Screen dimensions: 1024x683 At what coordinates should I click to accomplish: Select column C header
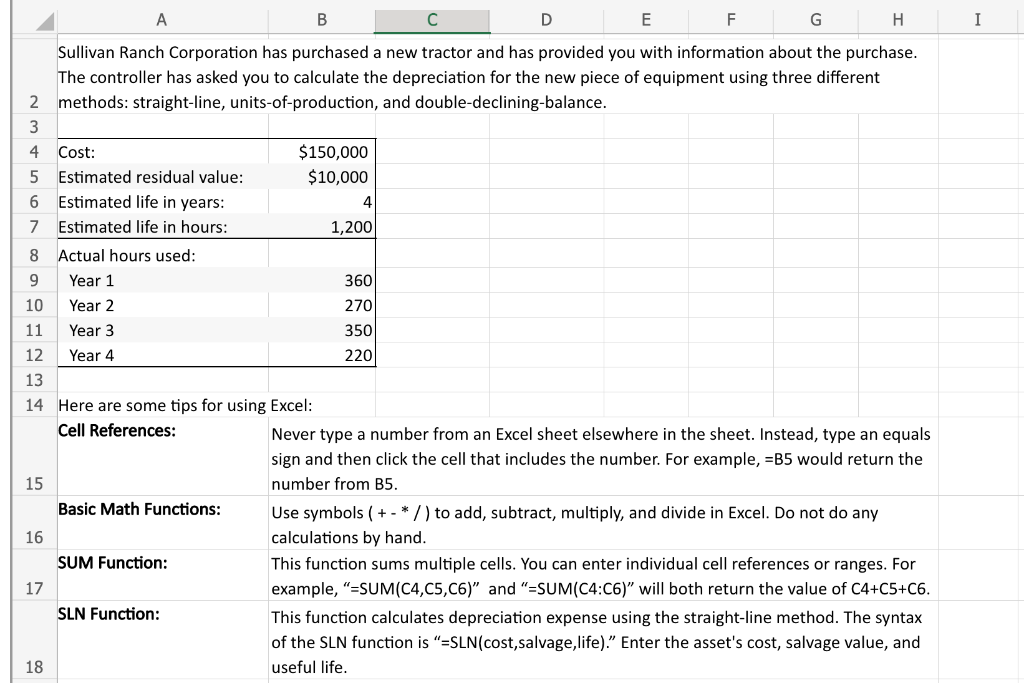(x=432, y=19)
